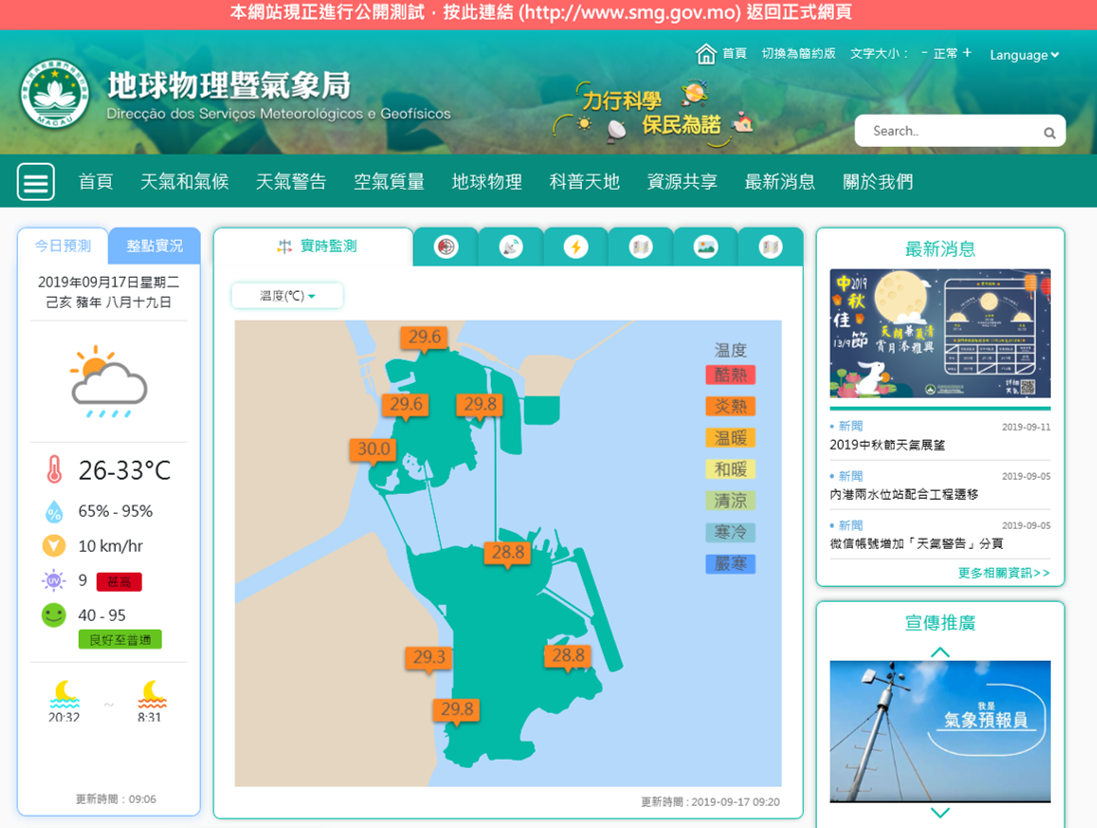Click the Macau SMG logo emblem
Image resolution: width=1097 pixels, height=828 pixels.
[55, 96]
